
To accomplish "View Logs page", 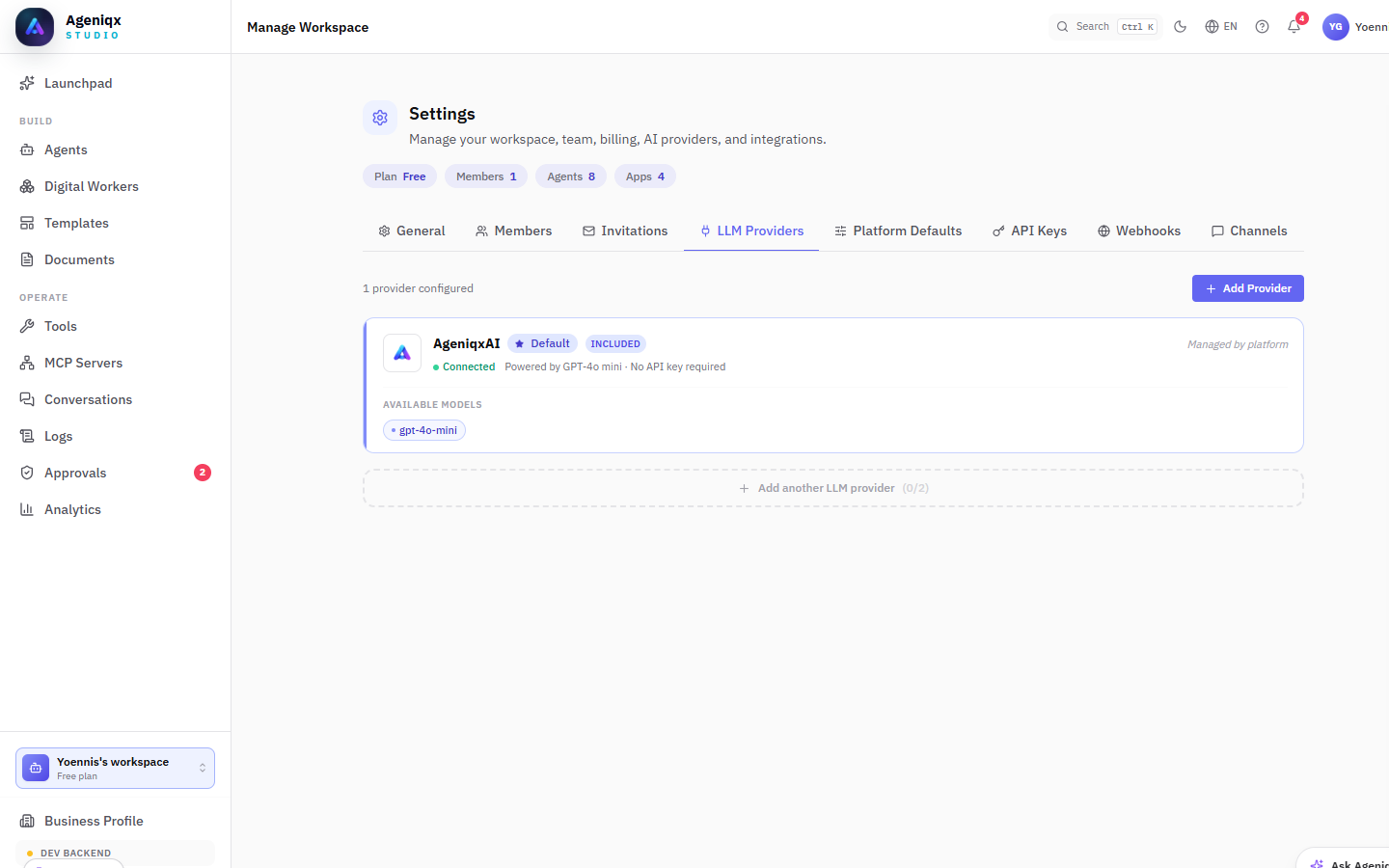I will (115, 436).
